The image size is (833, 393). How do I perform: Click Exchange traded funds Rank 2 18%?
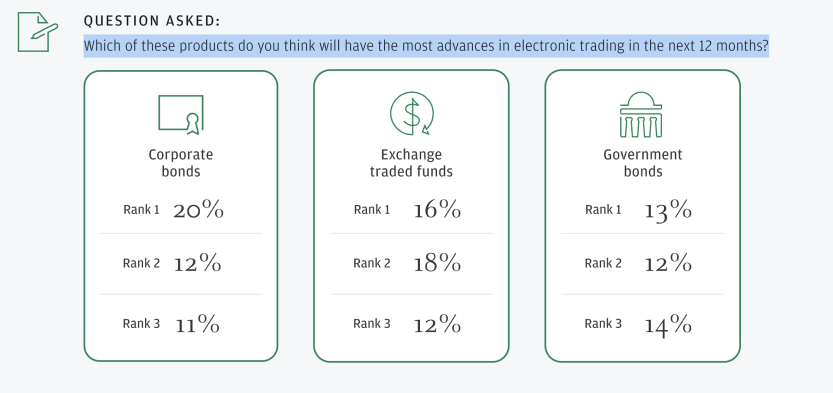tap(437, 263)
